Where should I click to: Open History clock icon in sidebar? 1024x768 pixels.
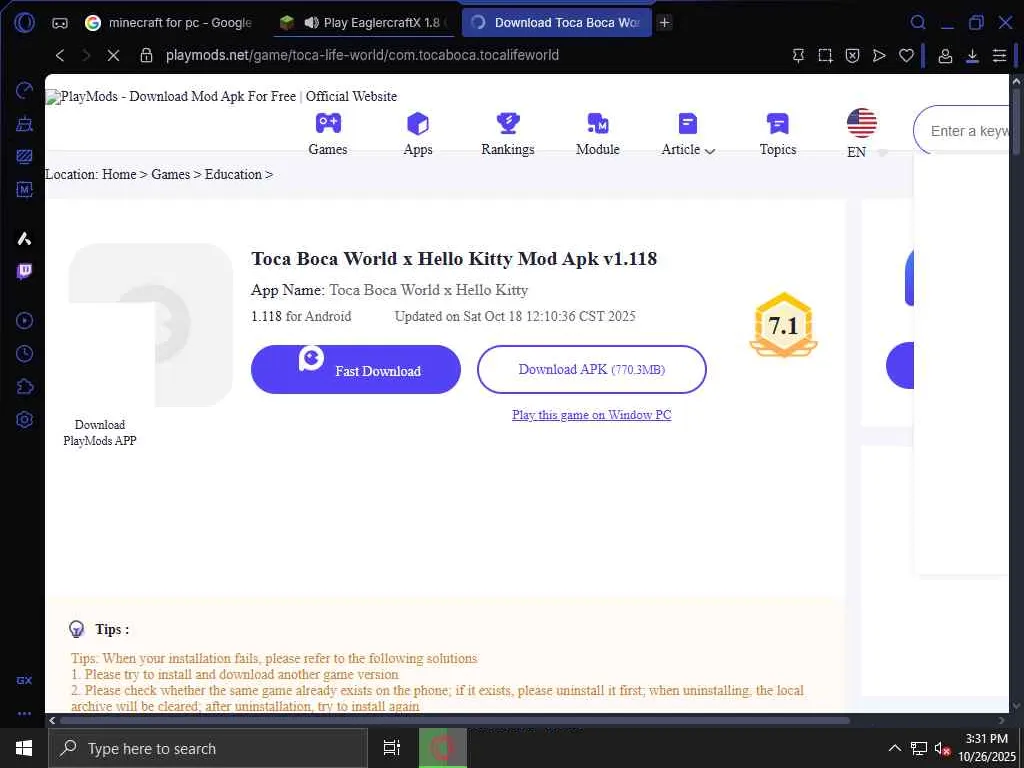24,354
